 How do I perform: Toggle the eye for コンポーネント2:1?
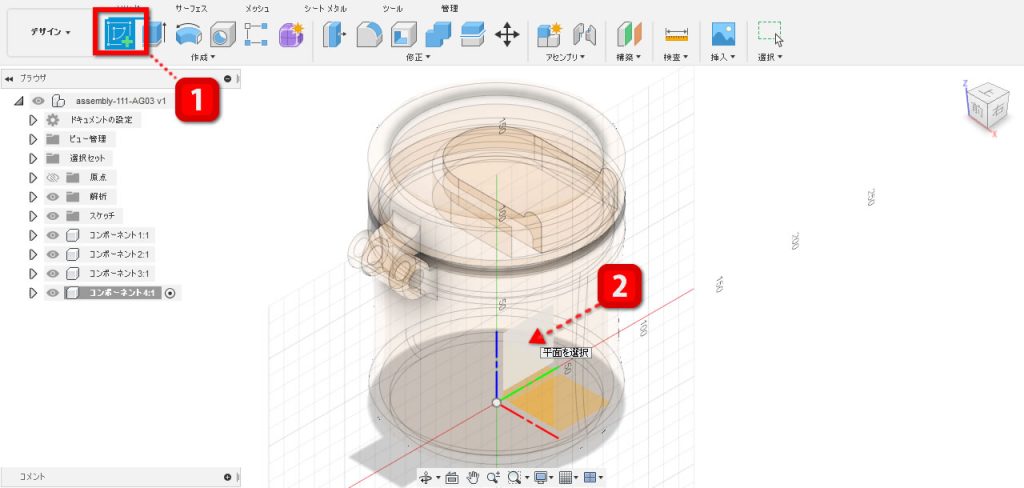[54, 254]
